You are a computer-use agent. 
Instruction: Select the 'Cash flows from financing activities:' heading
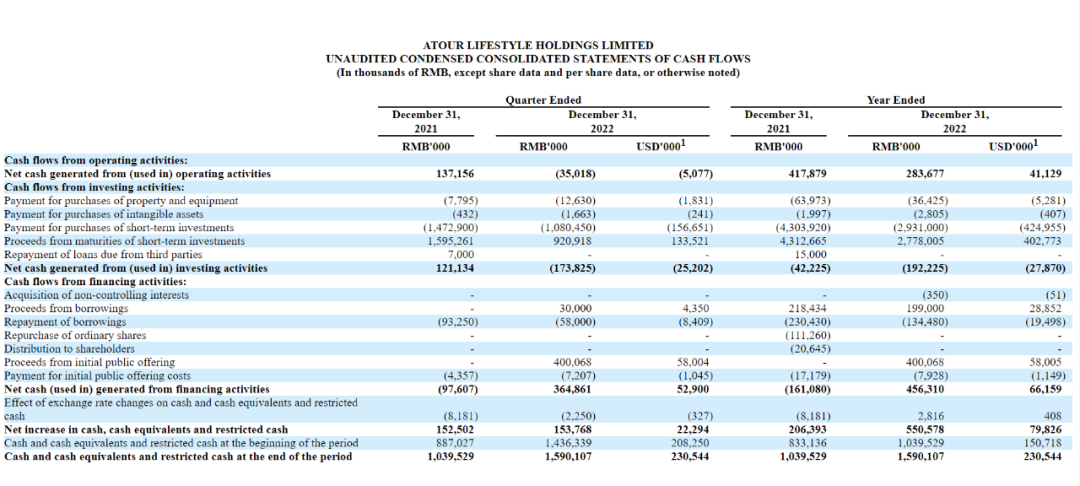(95, 282)
